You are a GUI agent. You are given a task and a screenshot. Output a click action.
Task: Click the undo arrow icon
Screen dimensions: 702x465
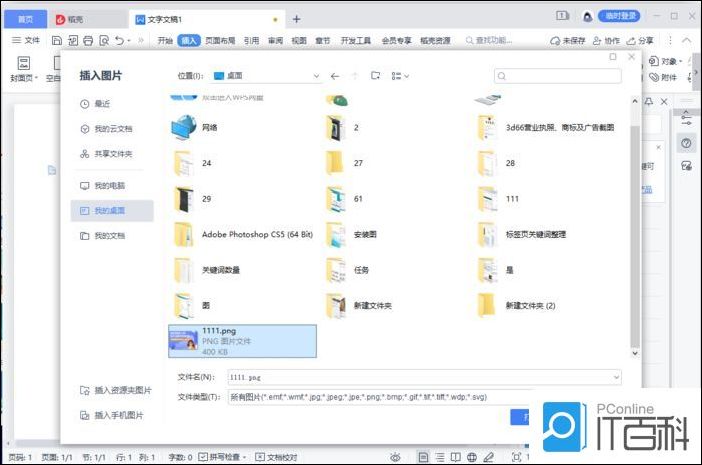click(x=119, y=41)
